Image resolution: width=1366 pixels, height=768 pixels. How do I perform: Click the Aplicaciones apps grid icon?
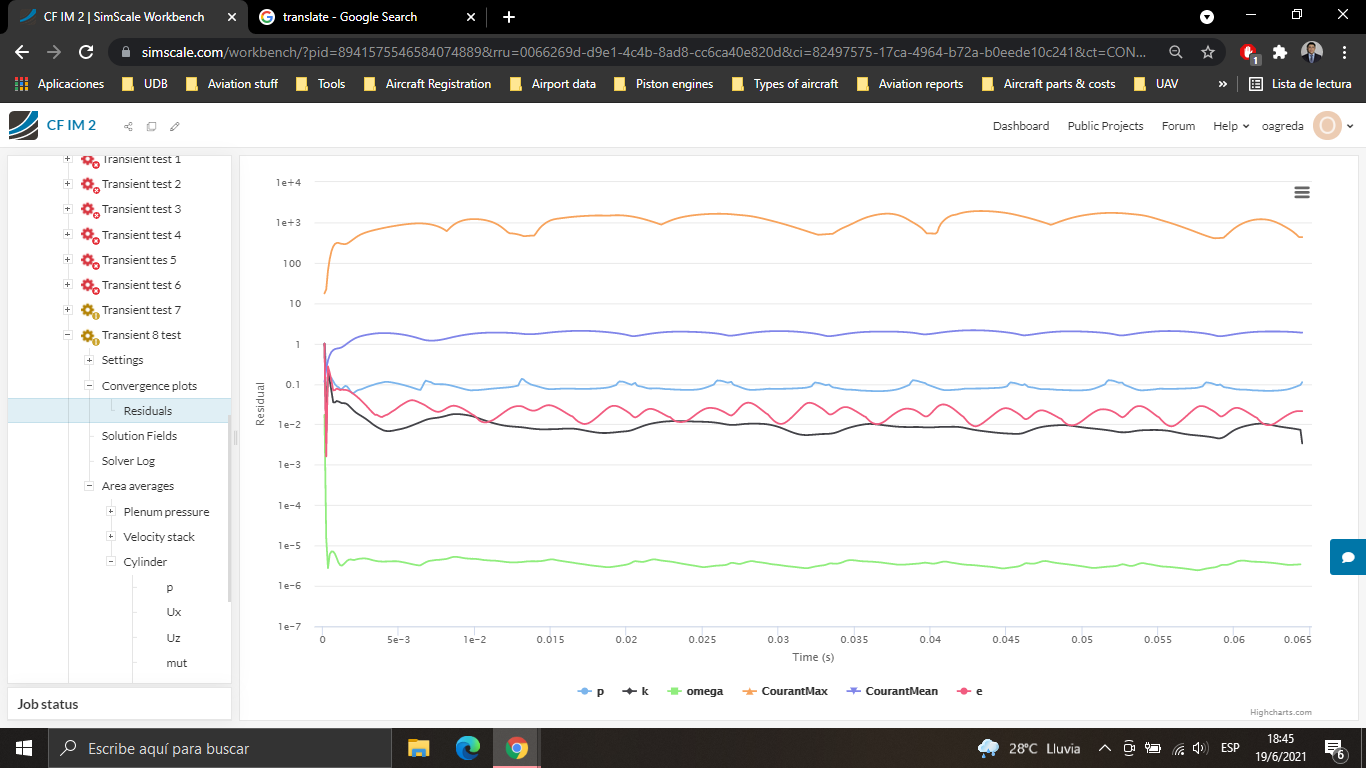click(x=21, y=84)
